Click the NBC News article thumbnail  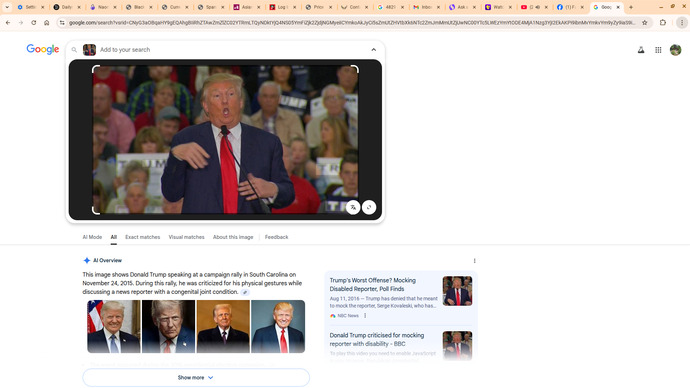point(457,291)
